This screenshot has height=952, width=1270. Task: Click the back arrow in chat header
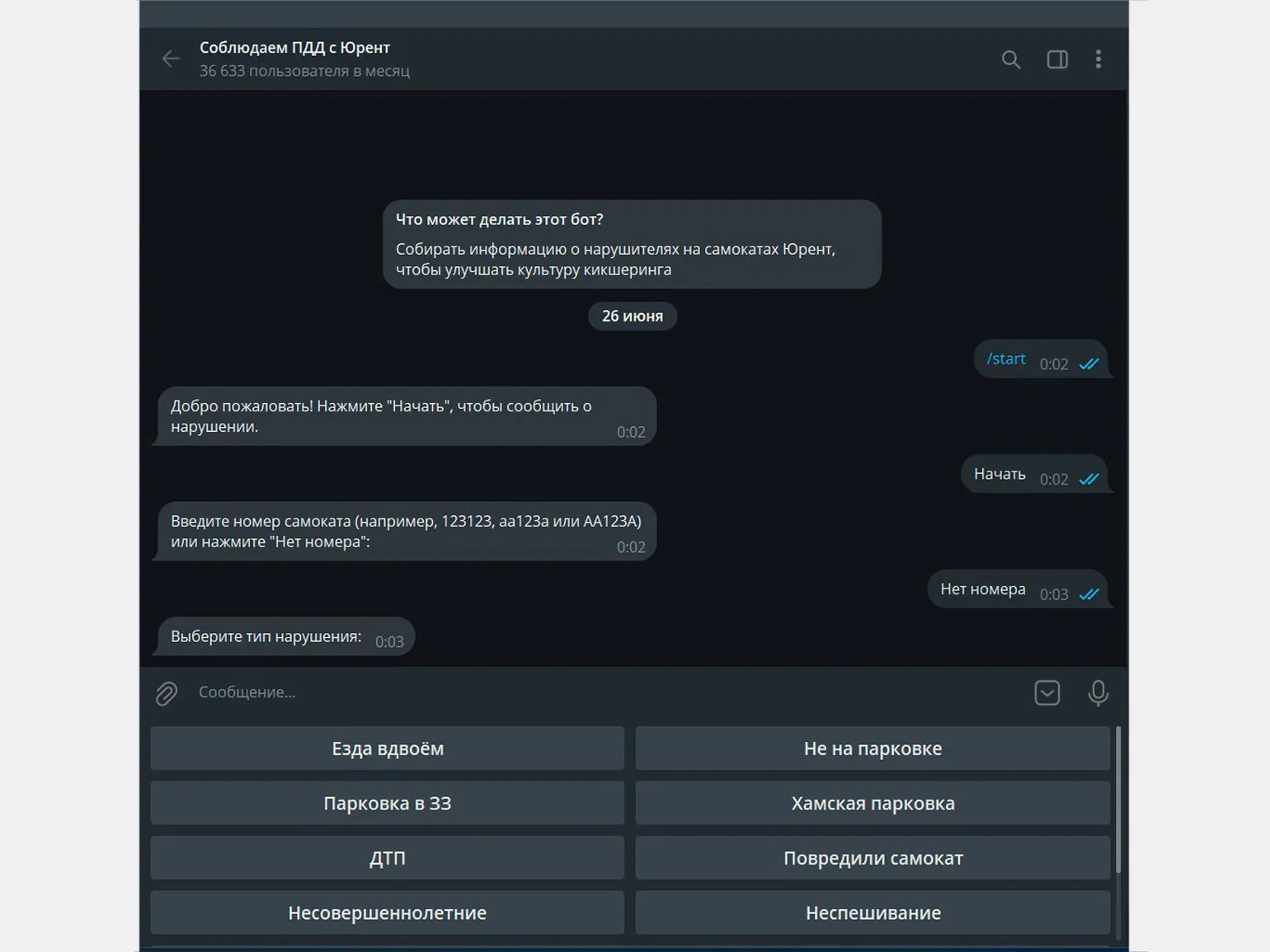click(171, 59)
